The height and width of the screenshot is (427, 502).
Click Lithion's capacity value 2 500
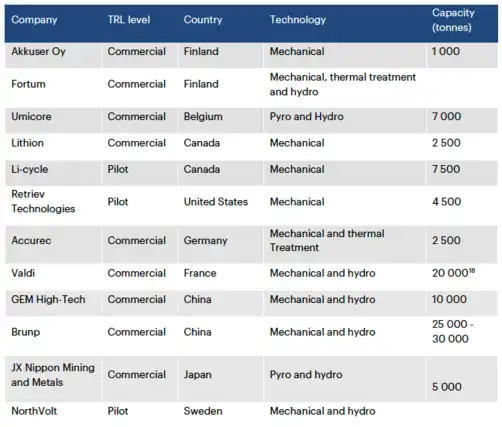[446, 143]
